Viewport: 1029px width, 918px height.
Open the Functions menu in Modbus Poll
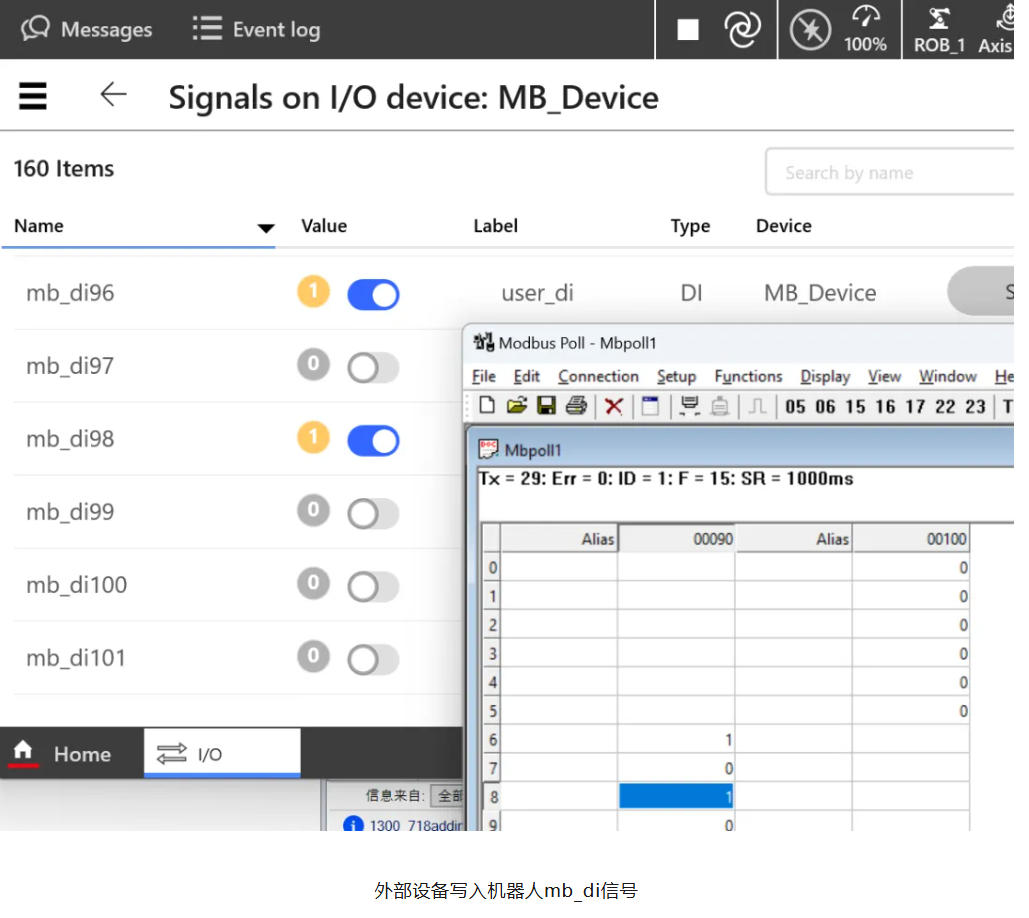748,376
